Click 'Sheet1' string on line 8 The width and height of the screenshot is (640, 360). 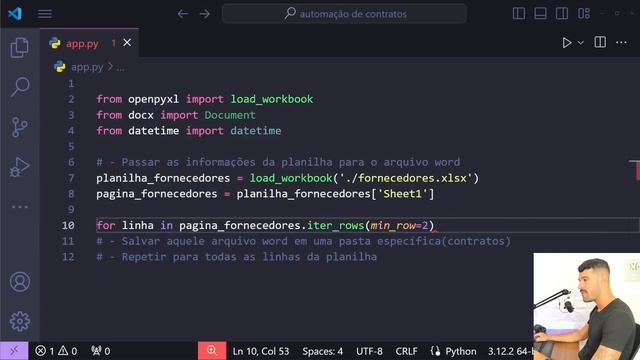click(402, 194)
